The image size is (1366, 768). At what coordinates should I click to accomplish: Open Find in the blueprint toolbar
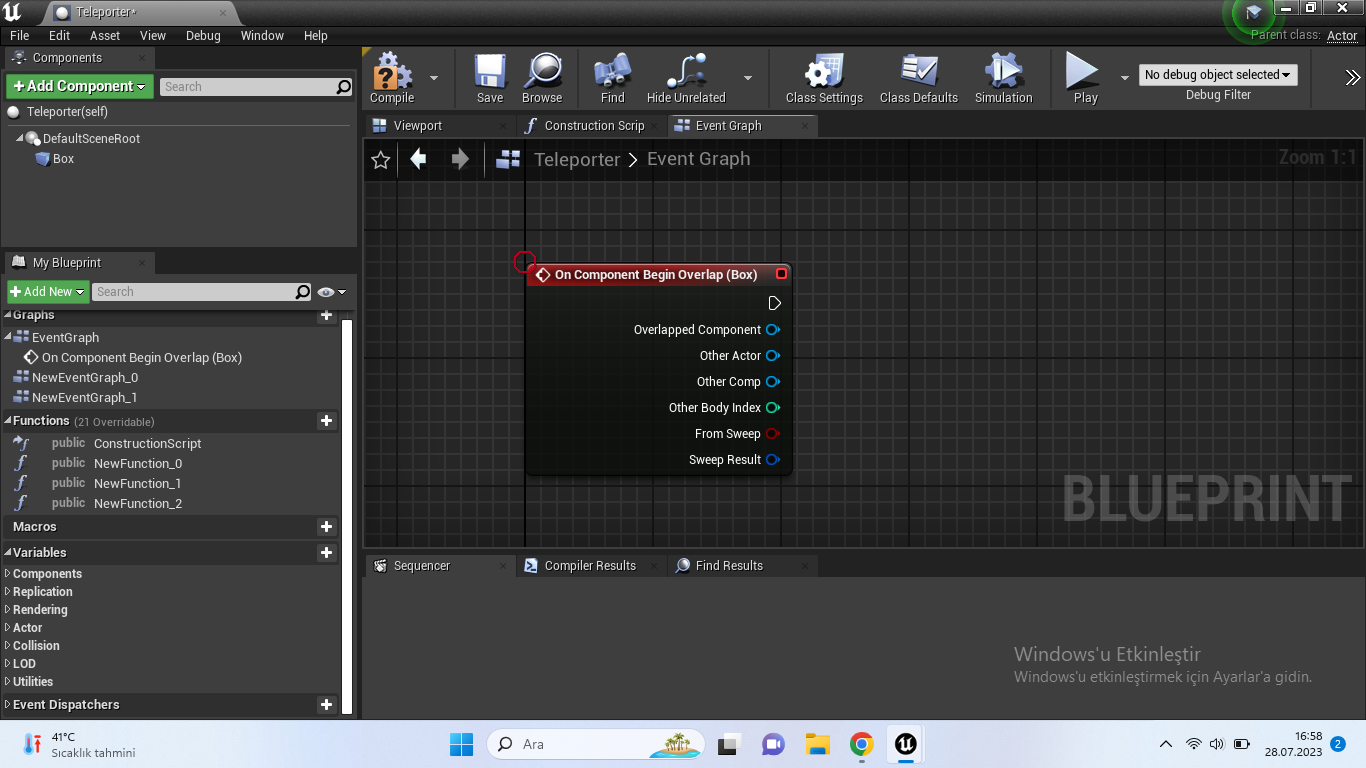coord(613,79)
